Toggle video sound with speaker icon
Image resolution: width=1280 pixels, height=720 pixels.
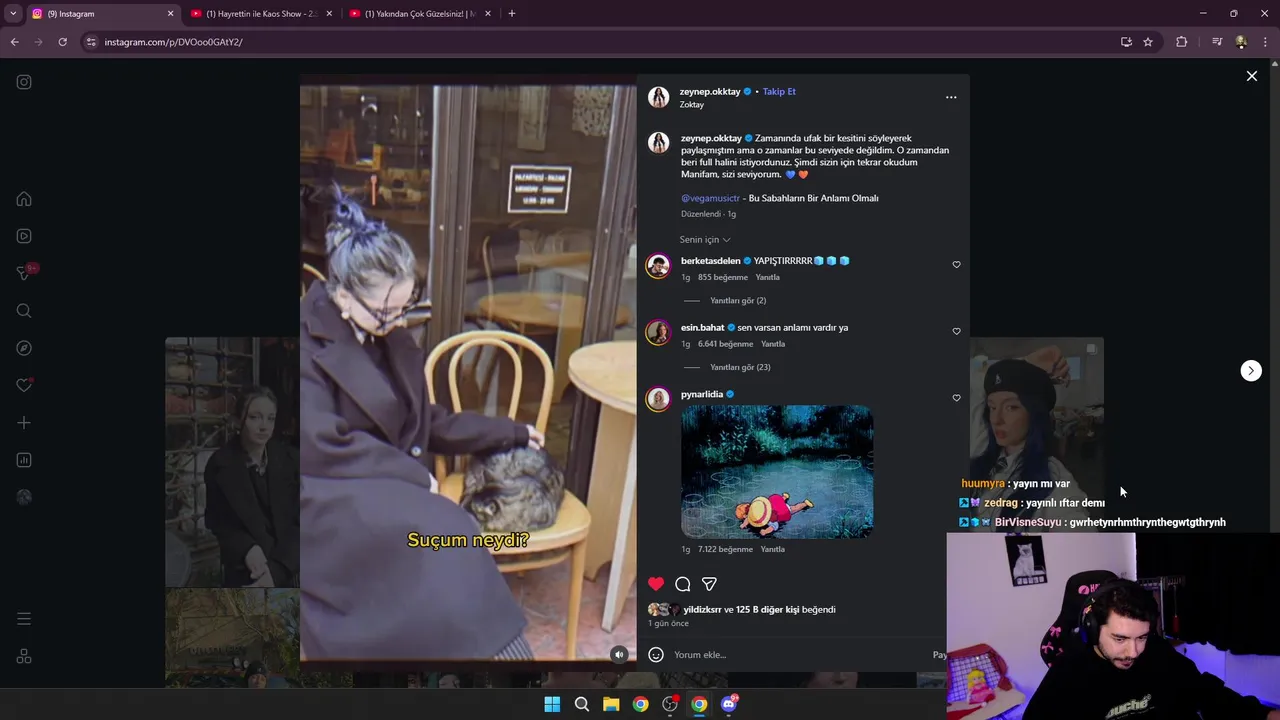coord(619,654)
